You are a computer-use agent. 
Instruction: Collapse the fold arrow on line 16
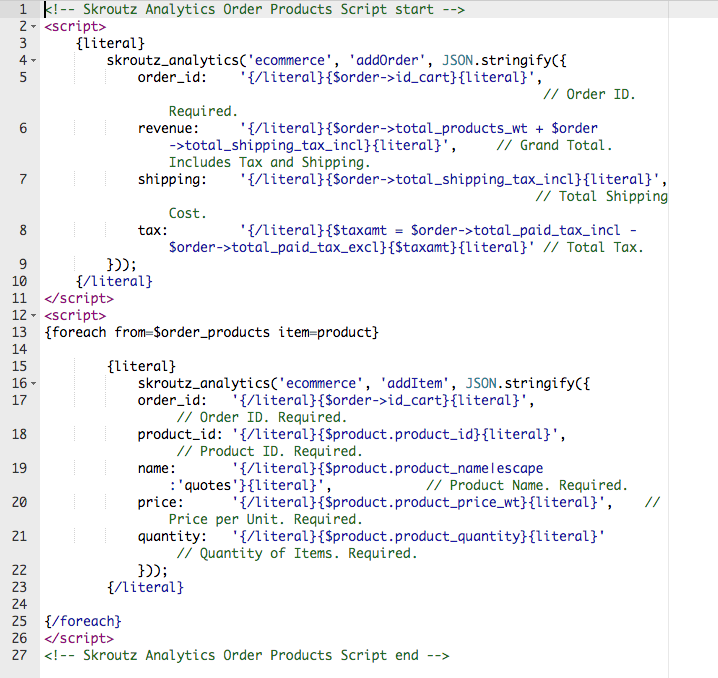coord(33,384)
